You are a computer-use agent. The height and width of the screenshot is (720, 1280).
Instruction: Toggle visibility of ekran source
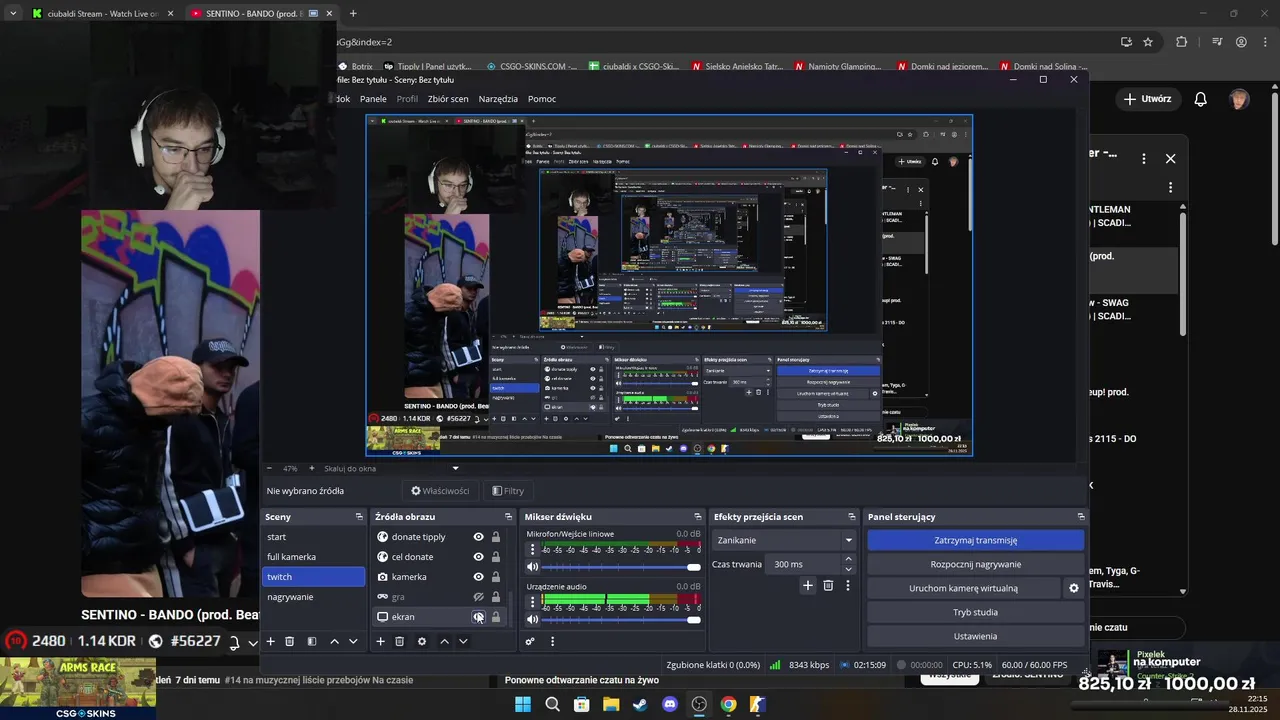point(478,617)
